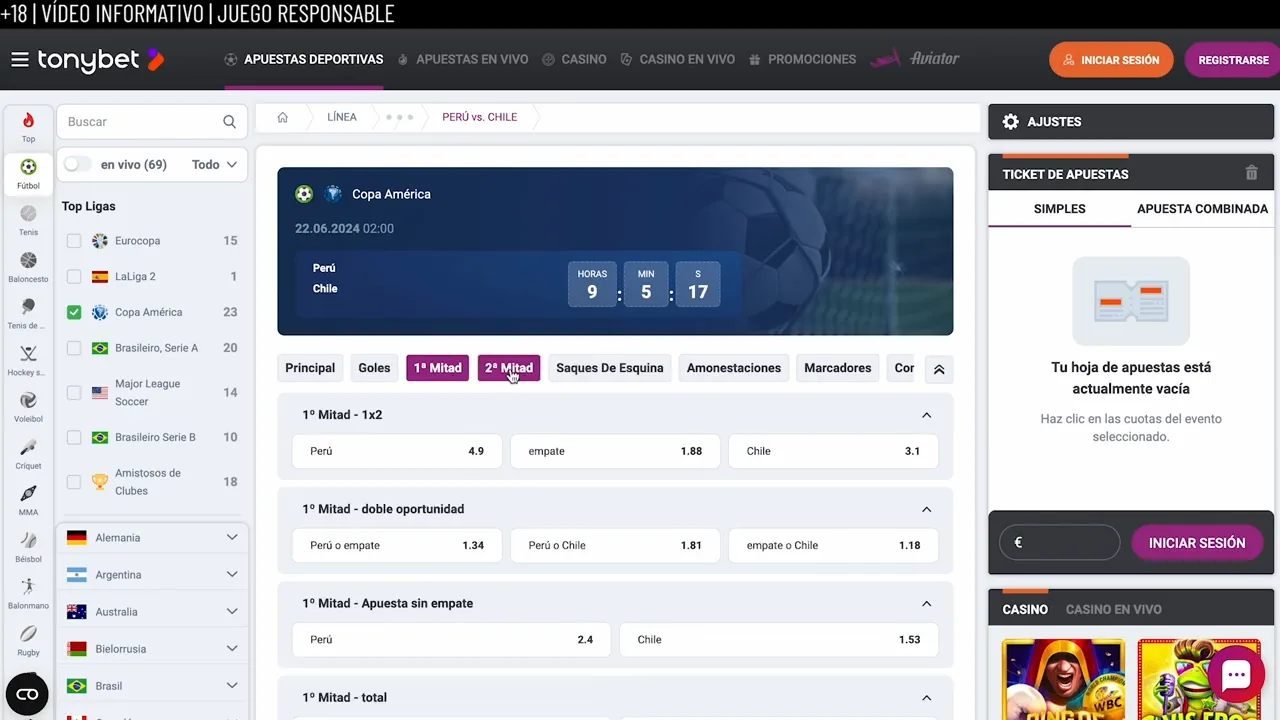The height and width of the screenshot is (720, 1280).
Task: Click the Ajustes gear icon
Action: [x=1010, y=121]
